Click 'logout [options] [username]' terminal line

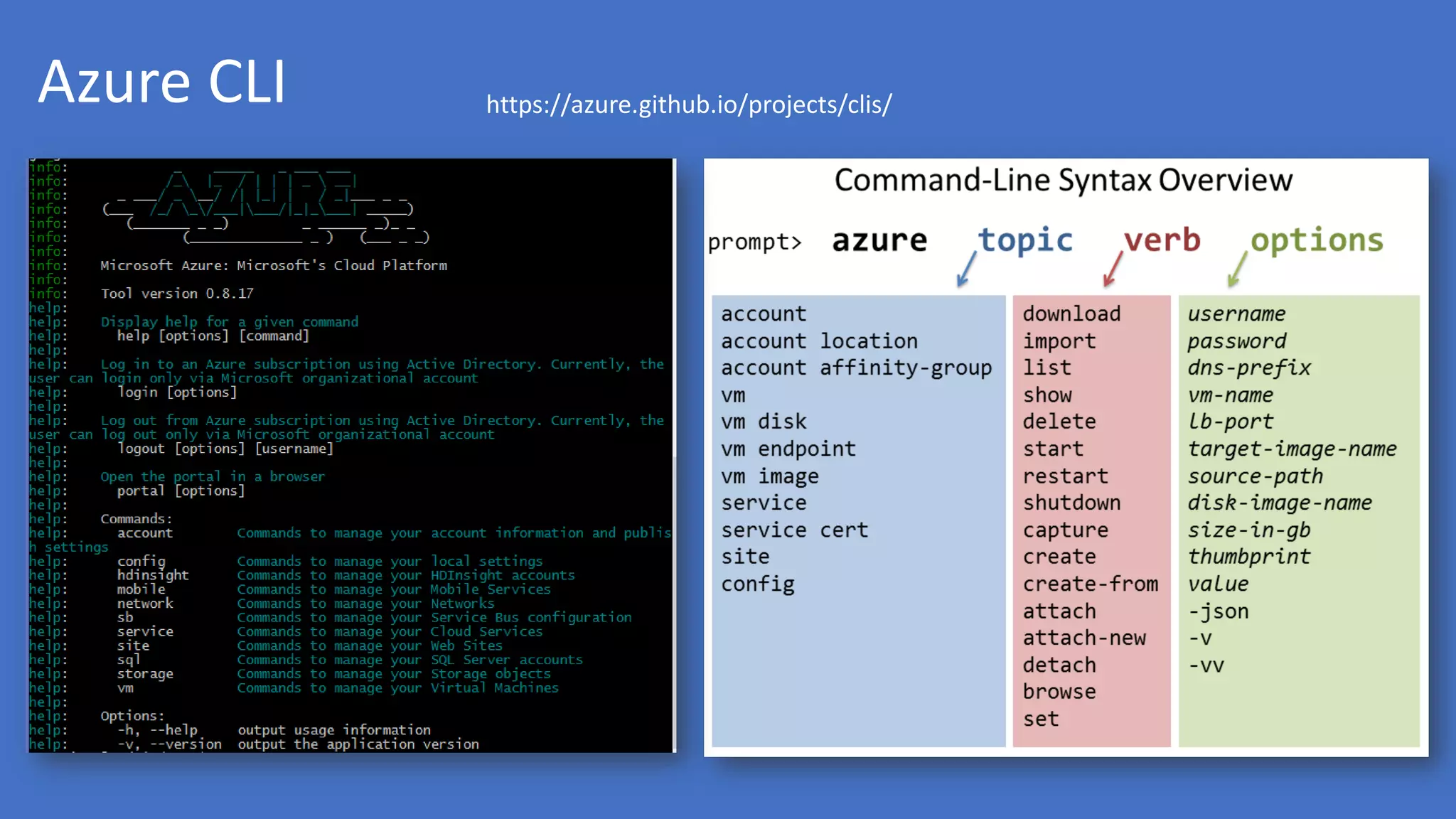coord(225,449)
